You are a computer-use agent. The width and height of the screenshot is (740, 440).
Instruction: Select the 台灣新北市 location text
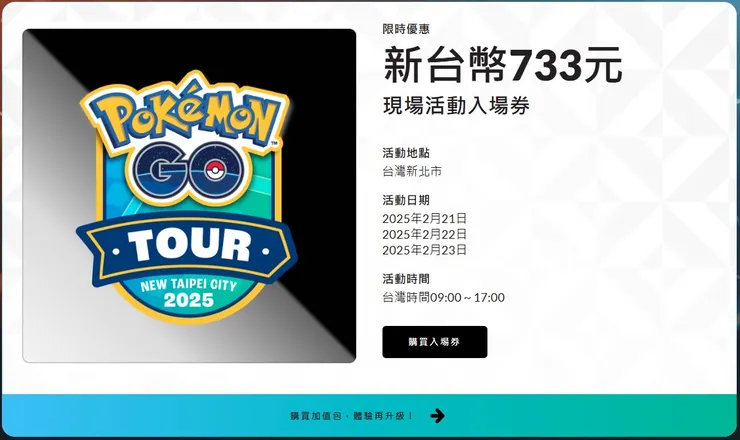412,172
